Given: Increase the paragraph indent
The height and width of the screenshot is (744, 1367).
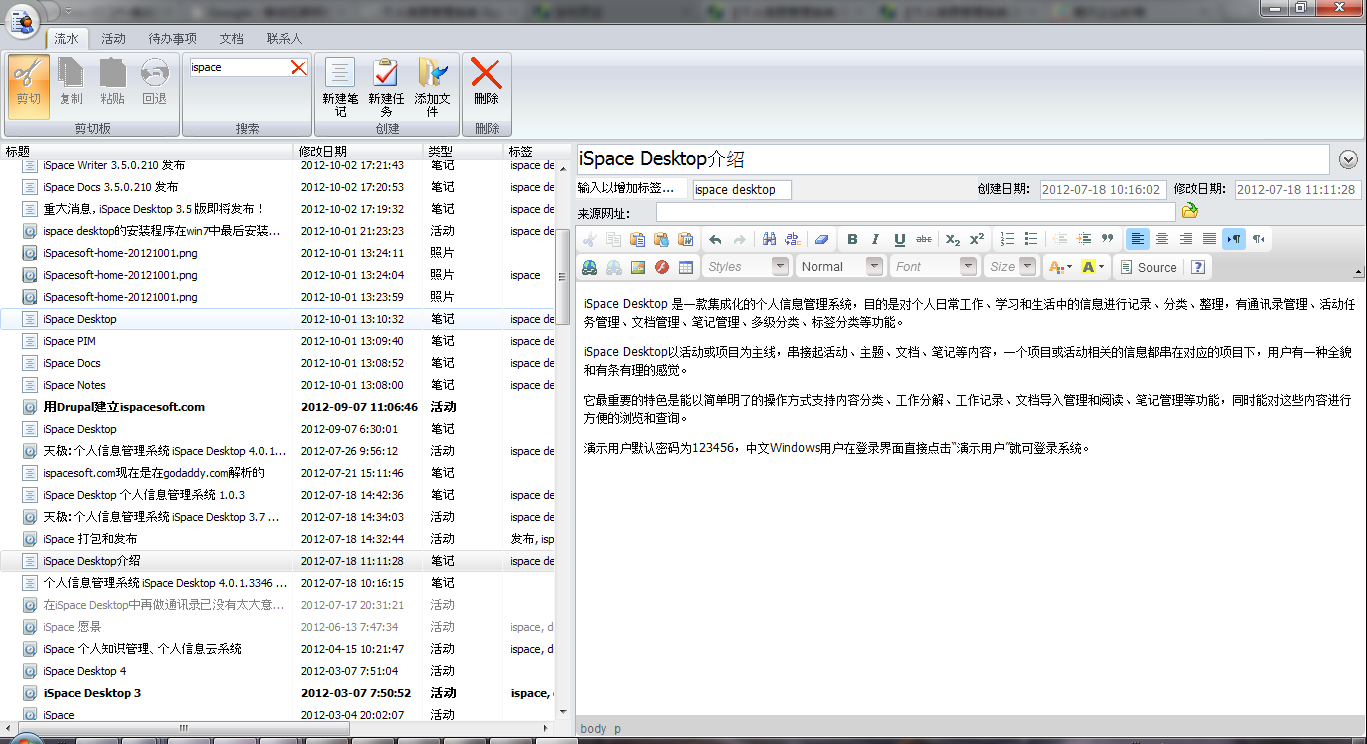Looking at the screenshot, I should pos(1084,239).
